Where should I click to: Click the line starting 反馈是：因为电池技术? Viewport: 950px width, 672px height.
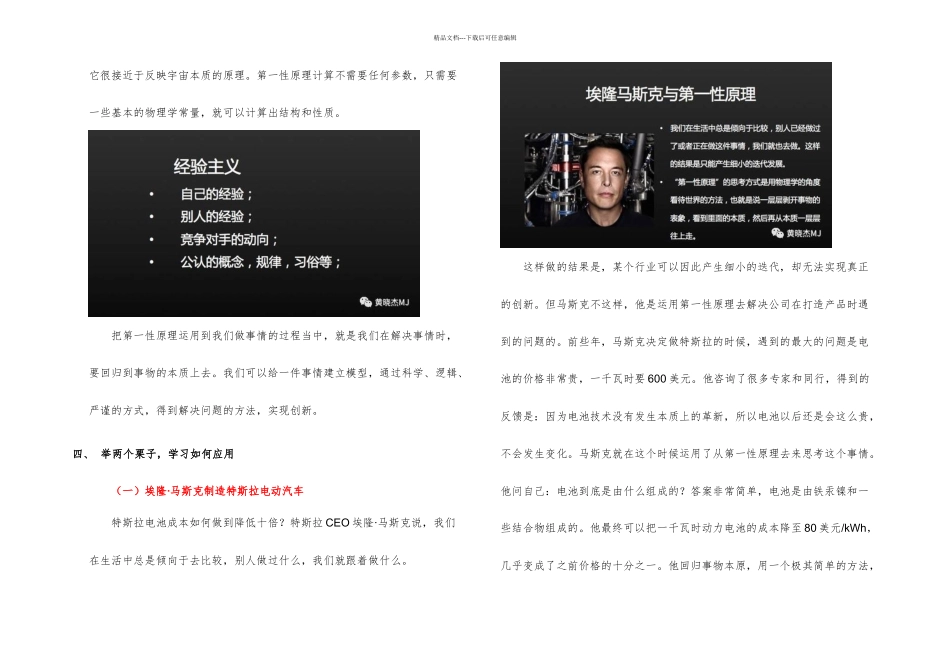click(x=688, y=416)
